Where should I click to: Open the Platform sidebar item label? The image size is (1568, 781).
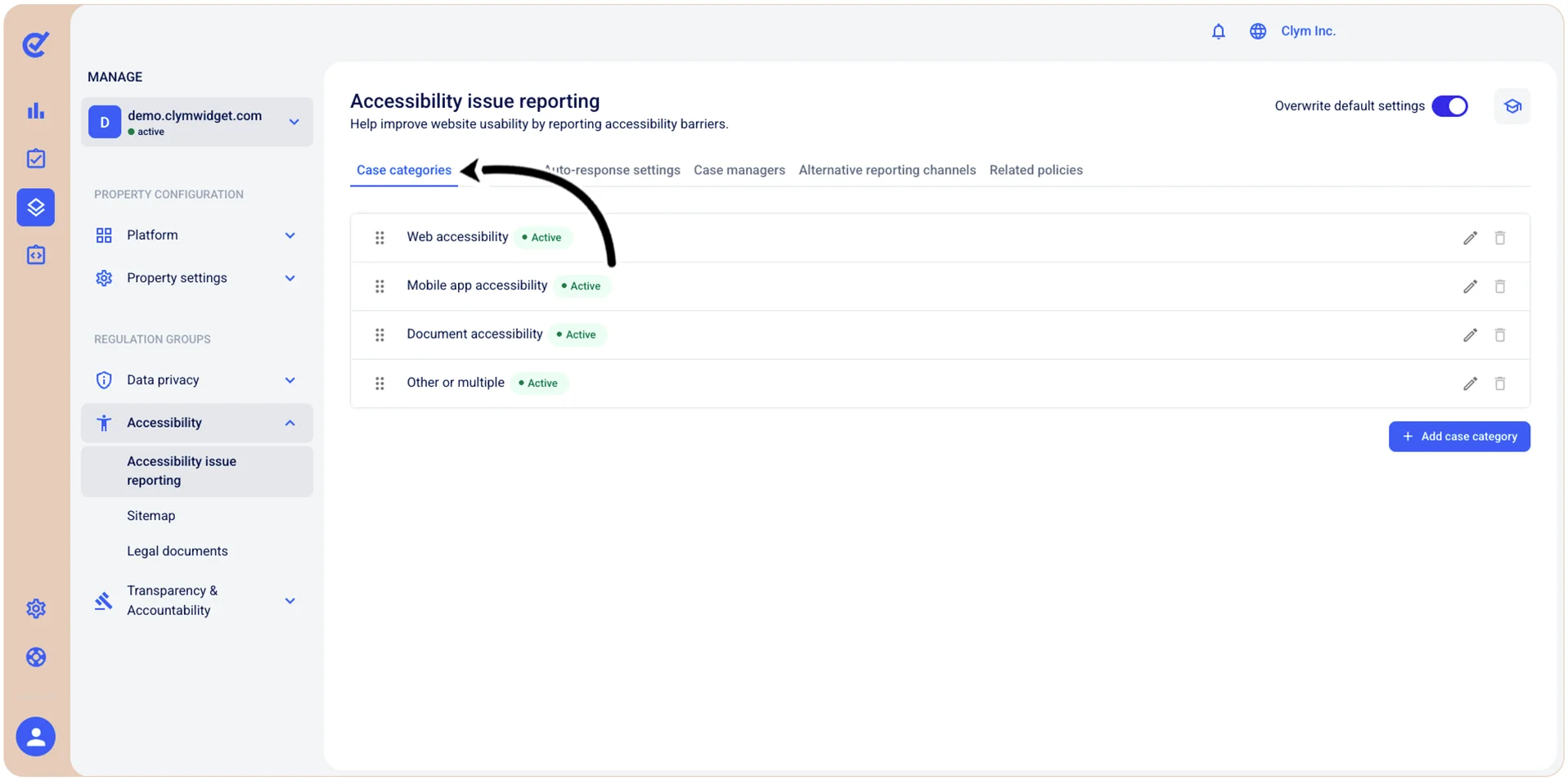(152, 236)
